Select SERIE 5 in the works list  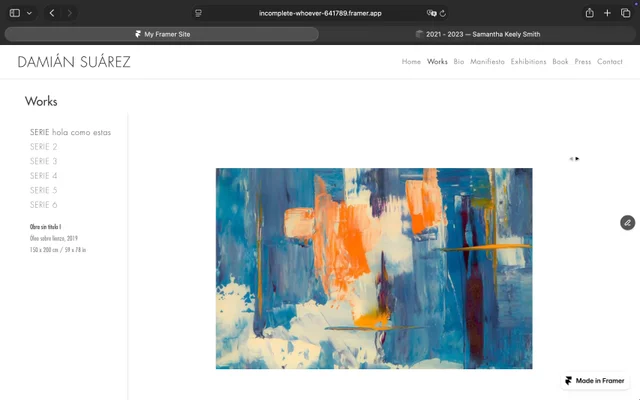pyautogui.click(x=44, y=190)
